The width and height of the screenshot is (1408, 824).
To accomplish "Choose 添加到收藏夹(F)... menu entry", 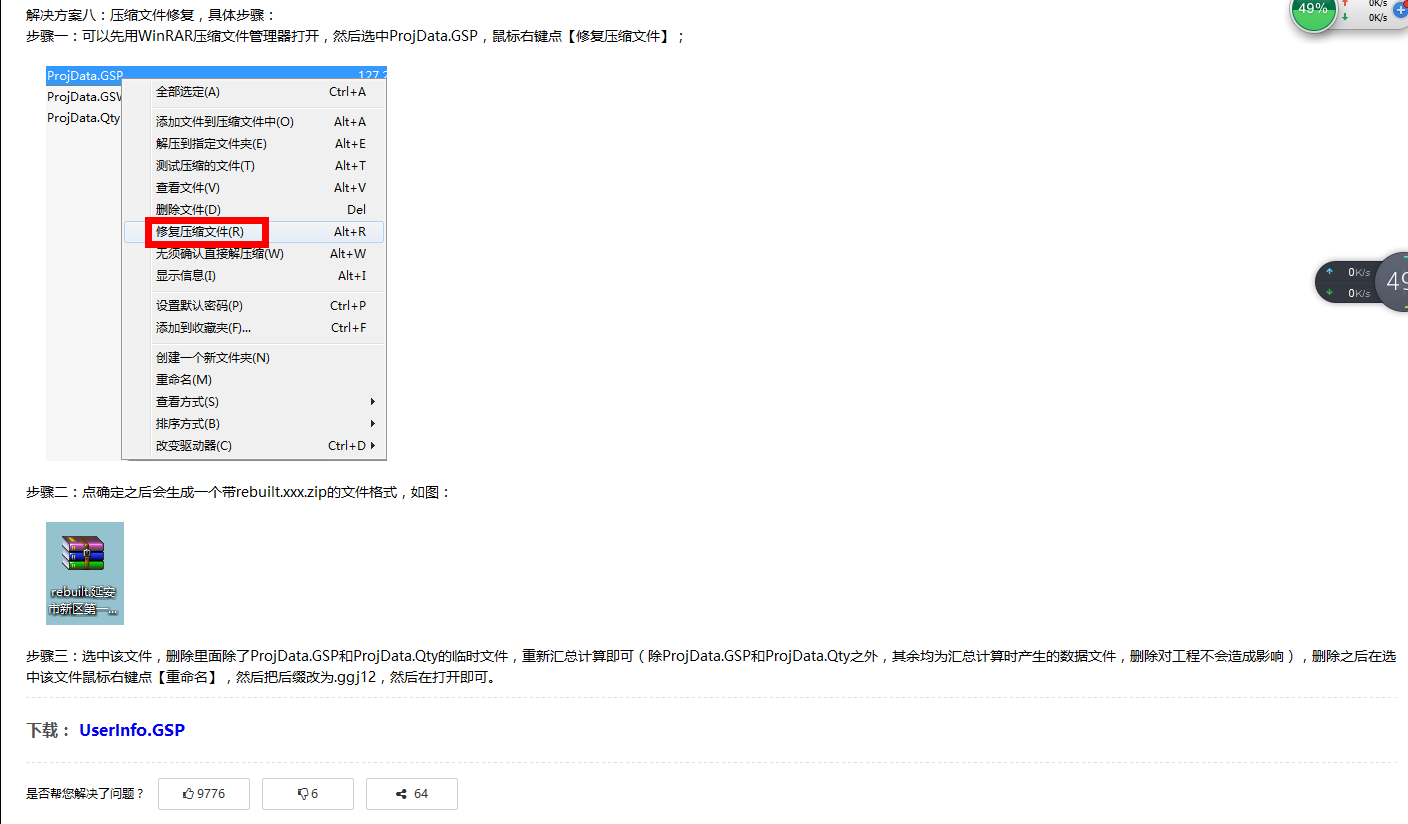I will tap(254, 328).
